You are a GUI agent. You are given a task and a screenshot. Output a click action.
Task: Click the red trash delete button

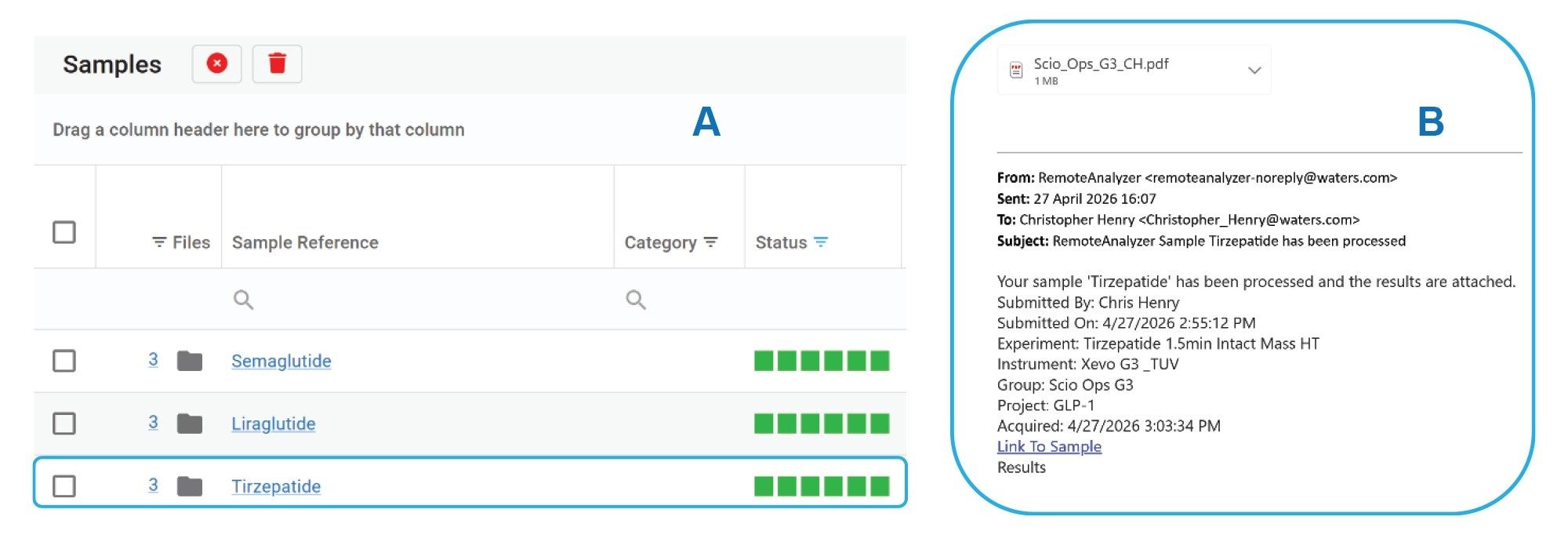(277, 64)
